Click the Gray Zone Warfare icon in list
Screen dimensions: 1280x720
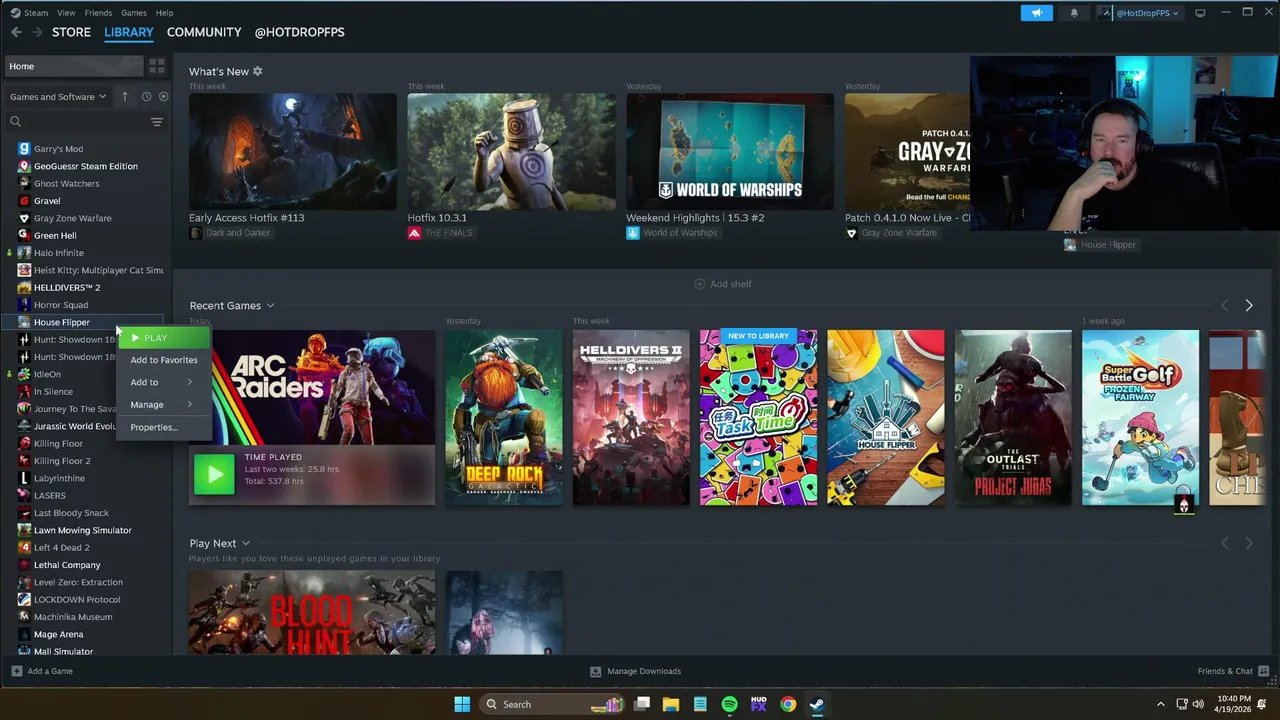point(24,218)
